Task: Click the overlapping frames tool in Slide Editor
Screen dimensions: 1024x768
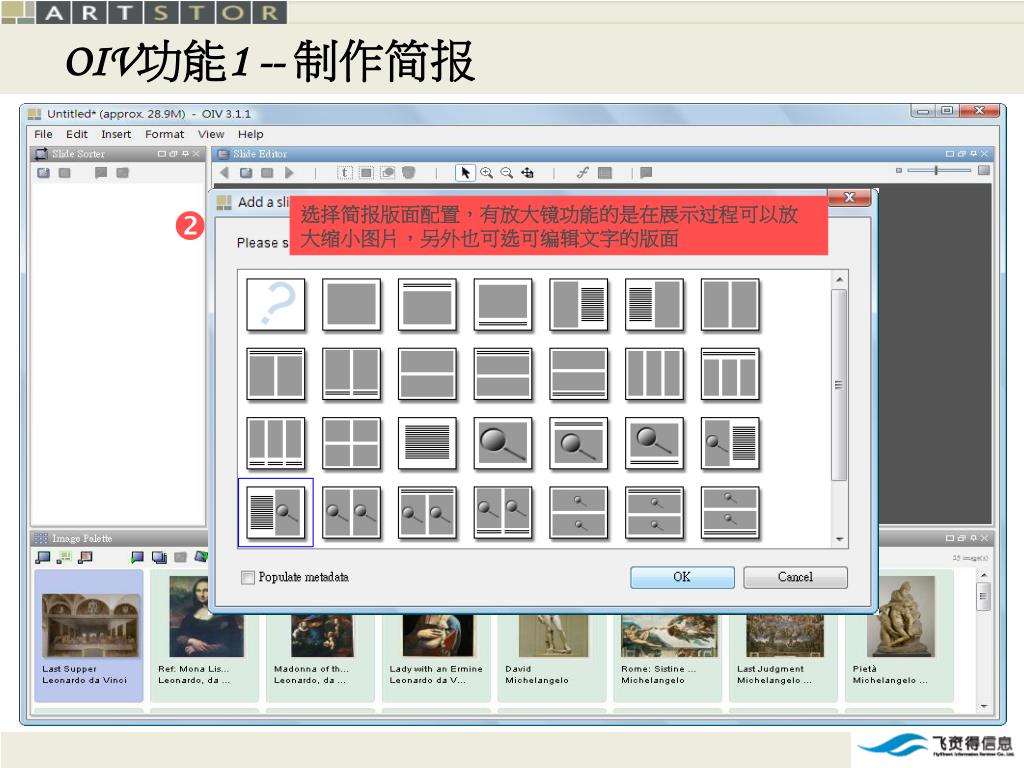Action: (388, 172)
